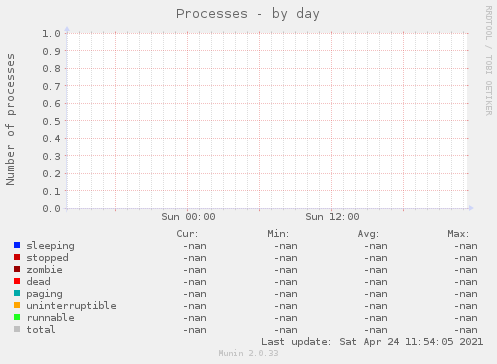This screenshot has height=364, width=497.
Task: Click the Min value for dead
Action: pos(286,282)
